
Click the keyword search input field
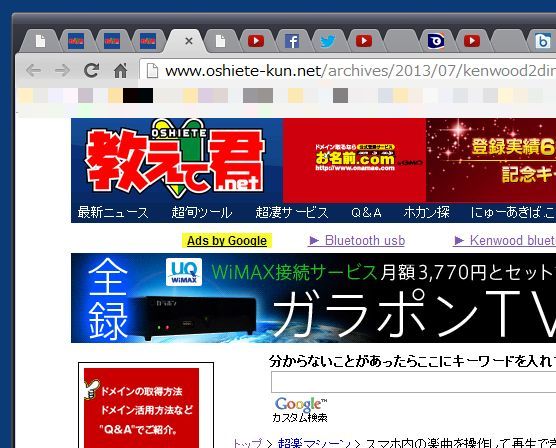tap(413, 382)
